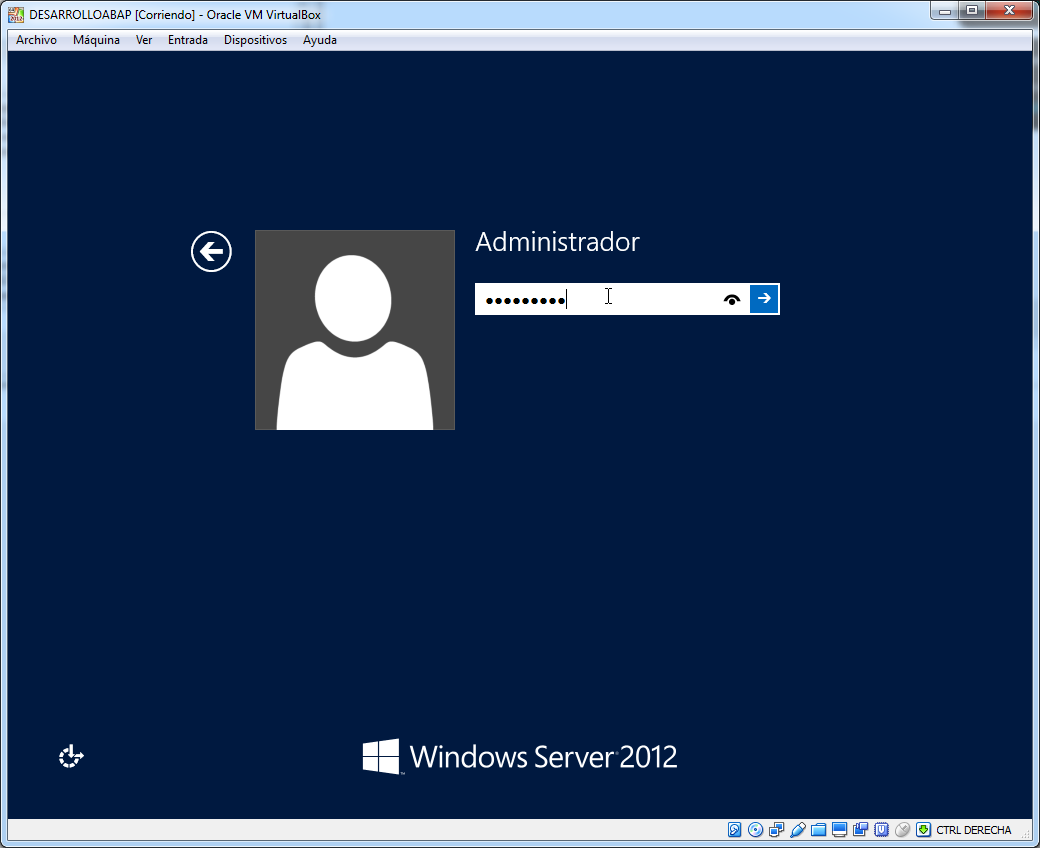Screen dimensions: 1040x848
Task: Open the Ease of Access icon
Action: pyautogui.click(x=71, y=756)
